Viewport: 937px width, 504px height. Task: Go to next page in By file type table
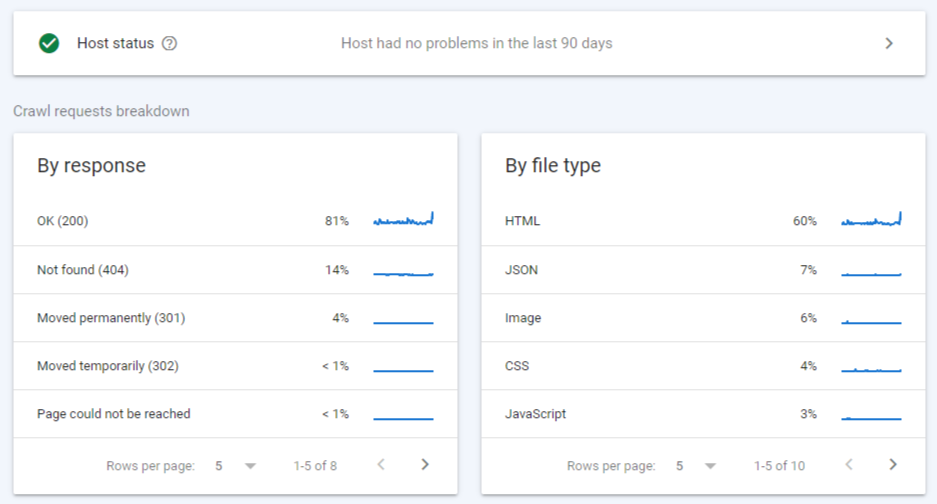point(893,465)
